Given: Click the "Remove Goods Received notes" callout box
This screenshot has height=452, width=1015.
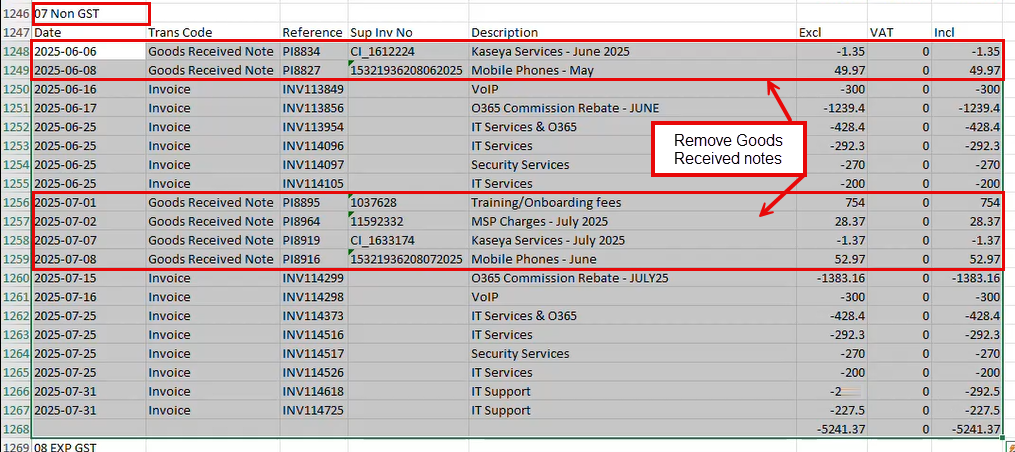Looking at the screenshot, I should [x=727, y=150].
